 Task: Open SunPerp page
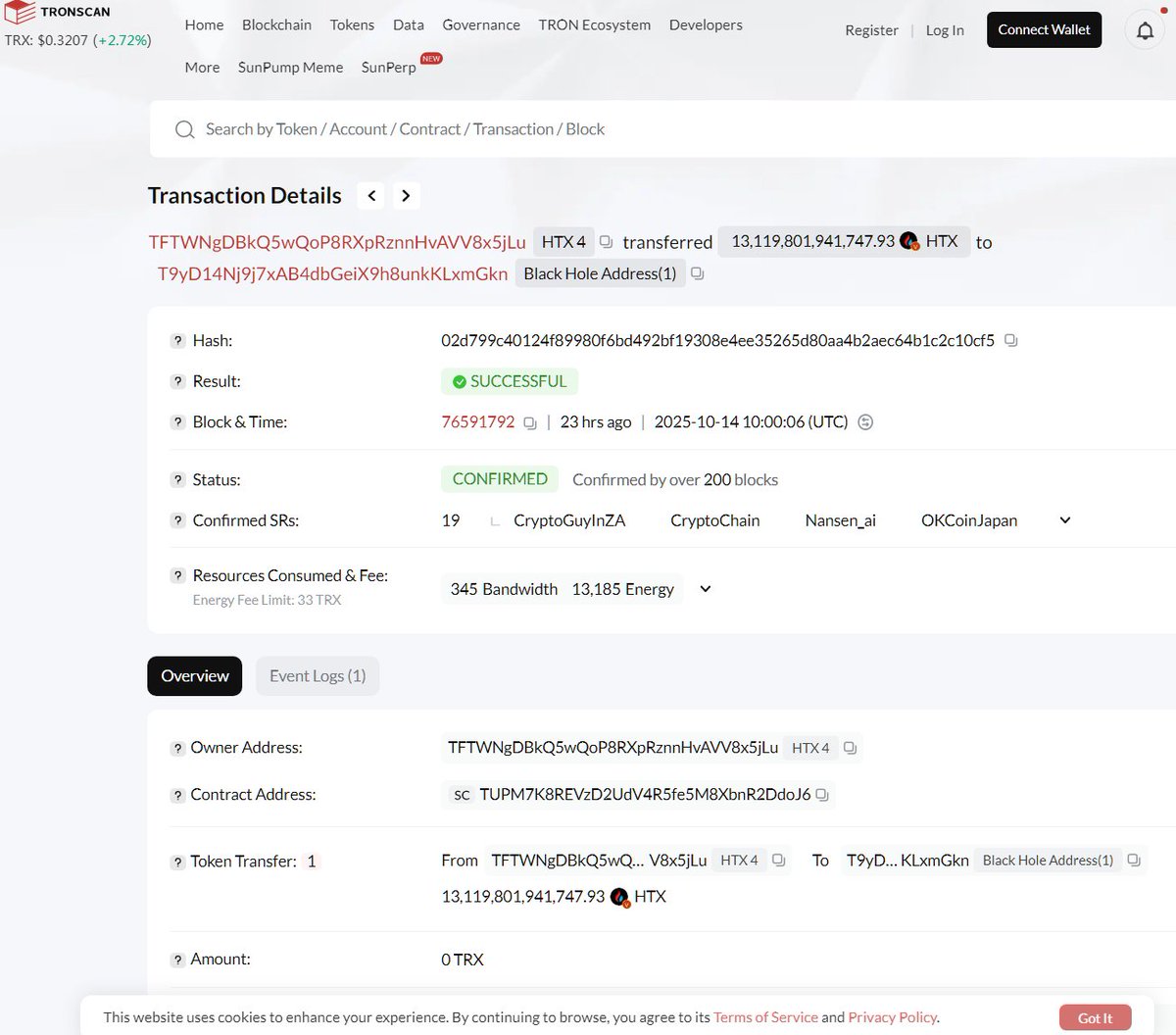pos(389,68)
